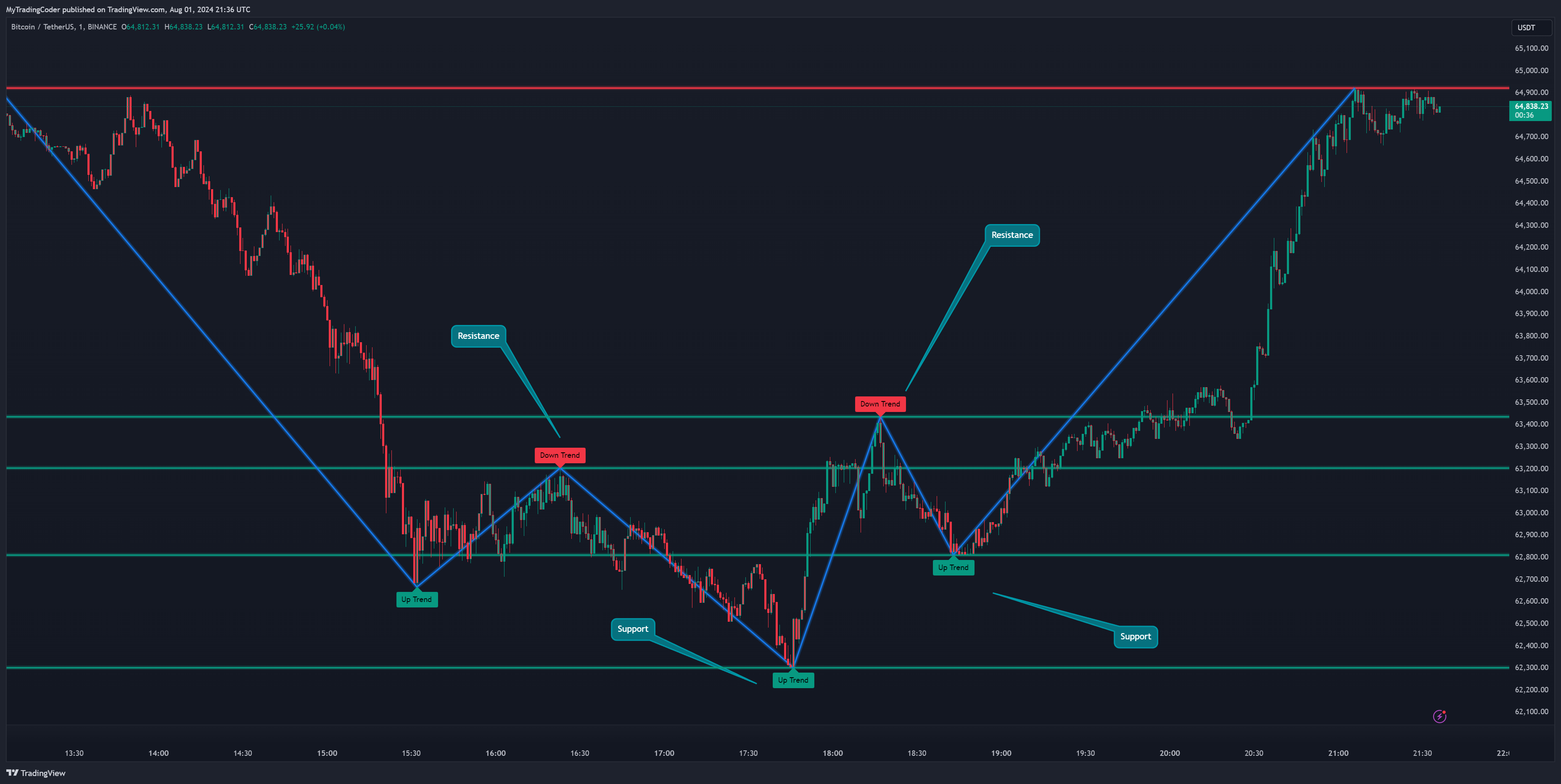The height and width of the screenshot is (784, 1561).
Task: Click the 62,300.00 price axis label
Action: click(1531, 668)
